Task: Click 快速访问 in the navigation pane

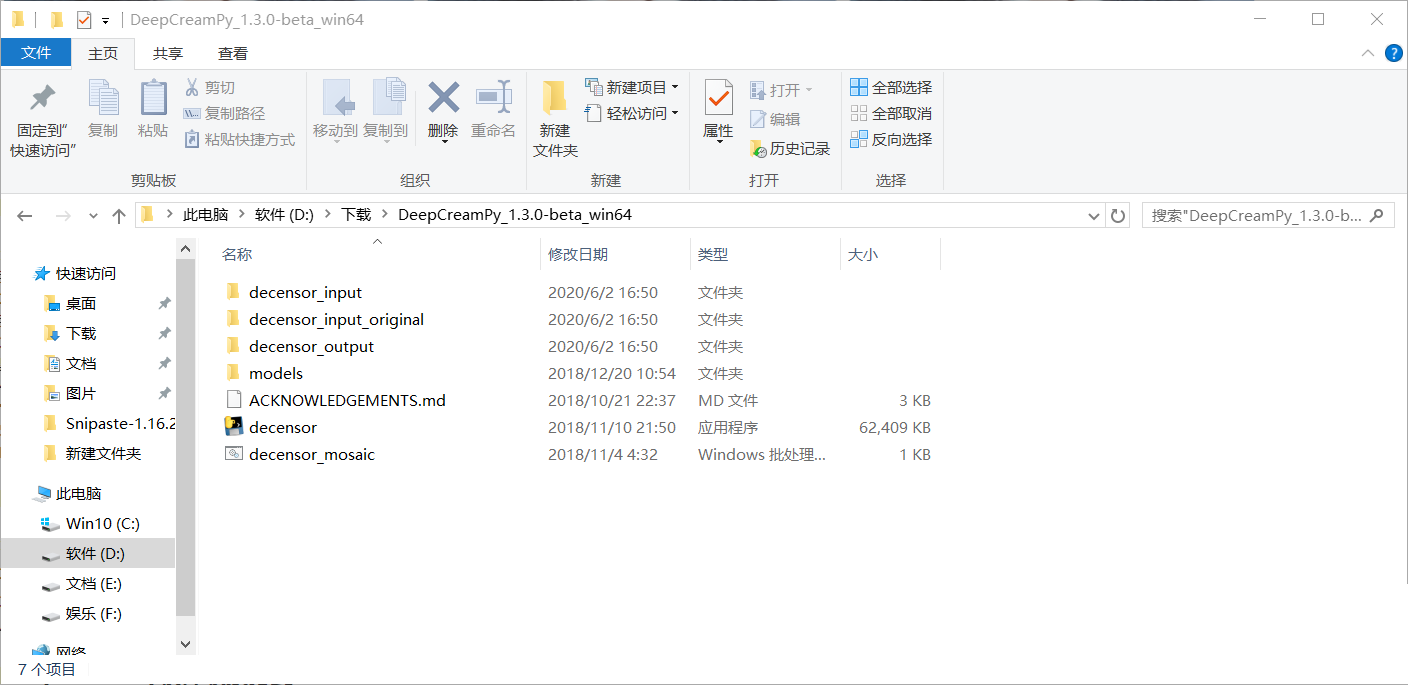Action: (85, 274)
